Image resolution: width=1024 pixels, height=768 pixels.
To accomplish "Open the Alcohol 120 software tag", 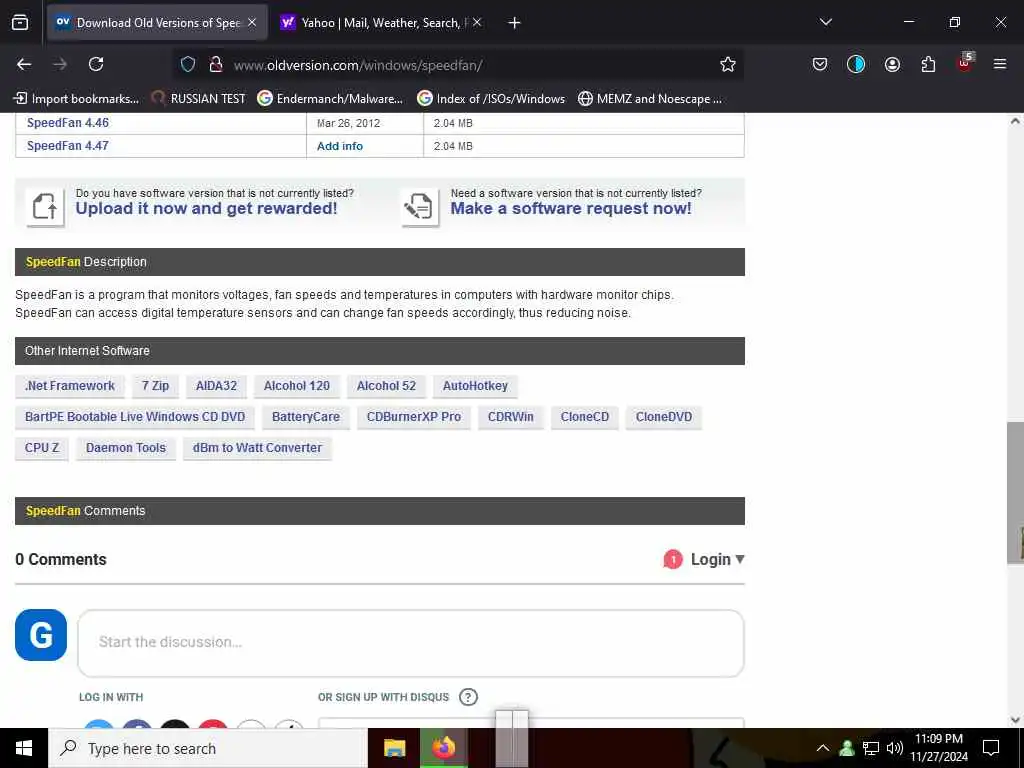I will pos(297,386).
